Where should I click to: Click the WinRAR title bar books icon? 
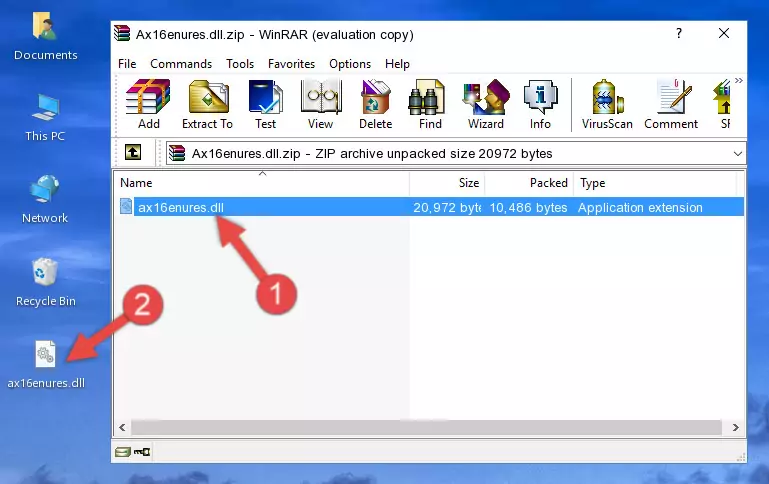[x=122, y=33]
